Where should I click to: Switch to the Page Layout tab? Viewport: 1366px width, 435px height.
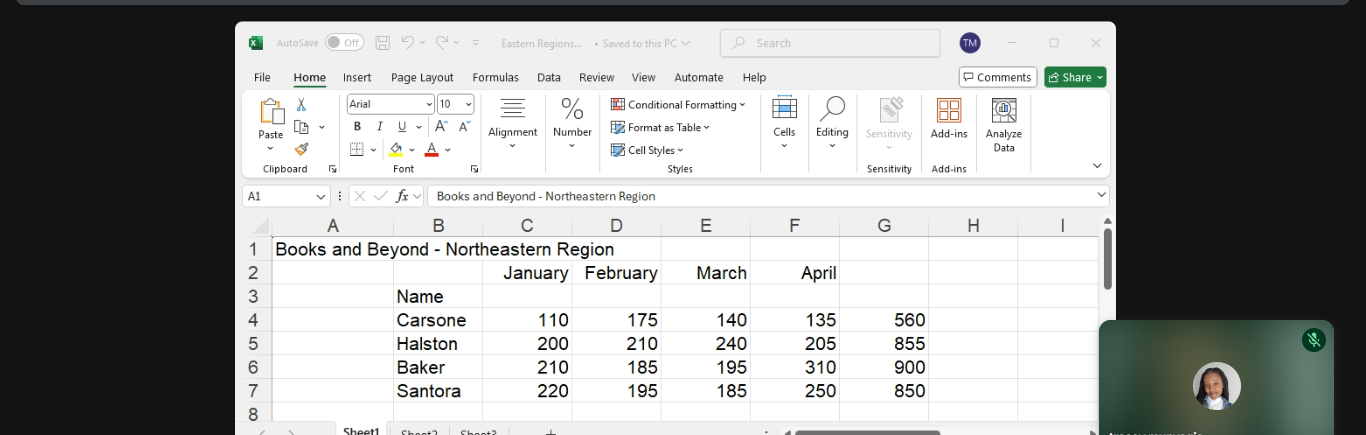coord(422,77)
